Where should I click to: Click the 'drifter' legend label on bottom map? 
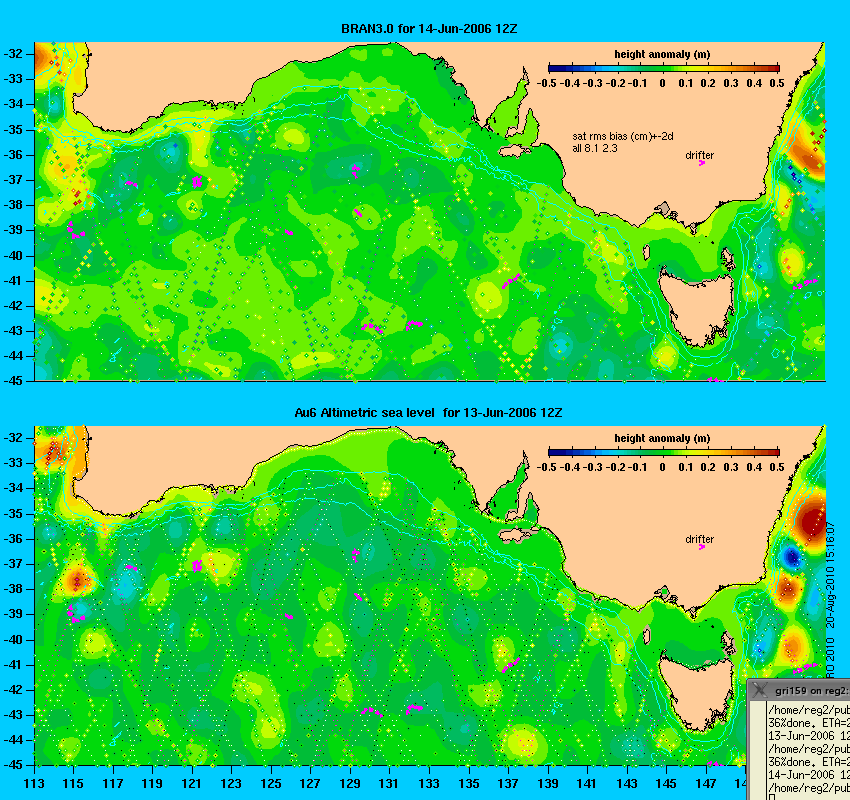coord(699,539)
